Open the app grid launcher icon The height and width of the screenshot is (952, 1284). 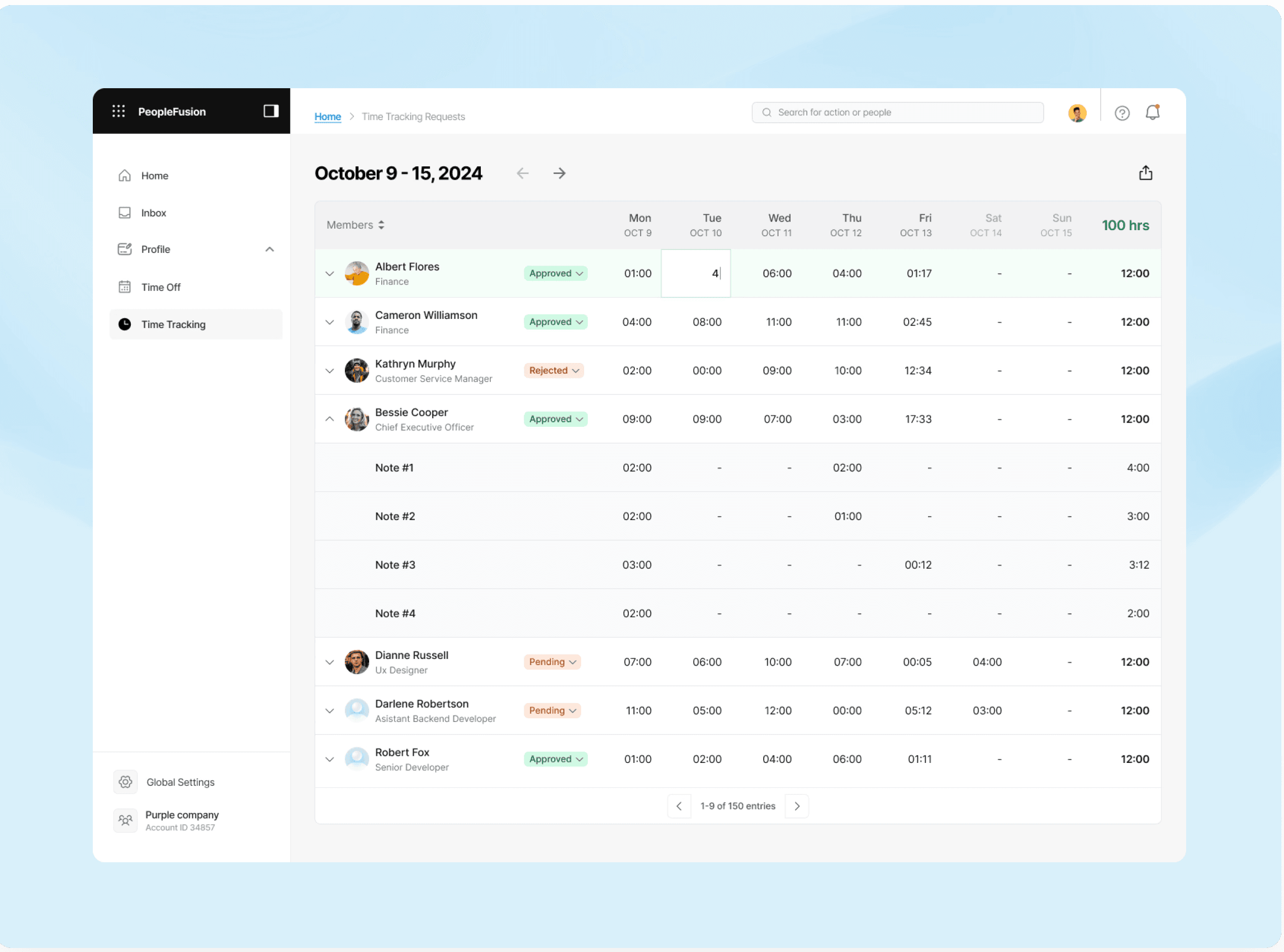[x=119, y=111]
